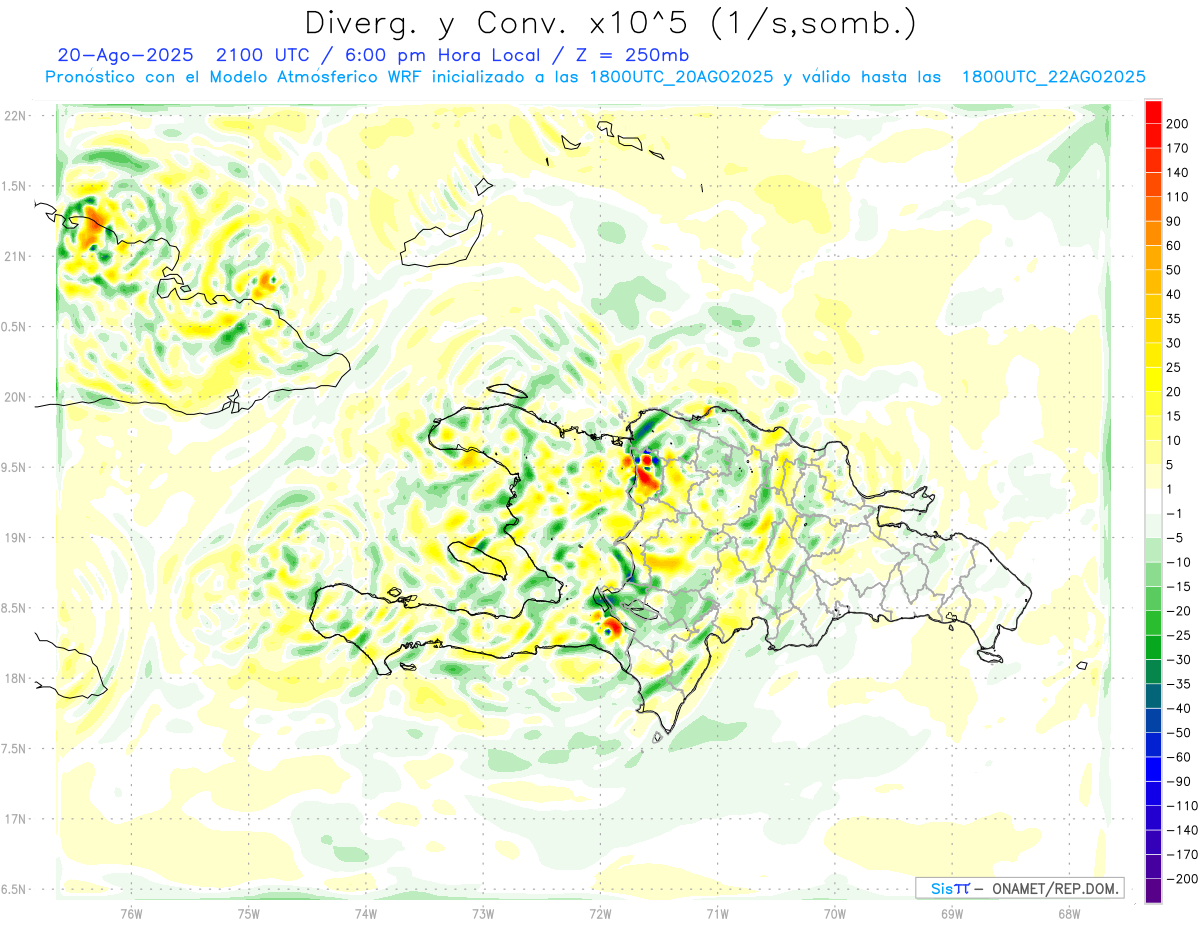
Task: Click positive '15' colorbar value
Action: coord(1174,416)
